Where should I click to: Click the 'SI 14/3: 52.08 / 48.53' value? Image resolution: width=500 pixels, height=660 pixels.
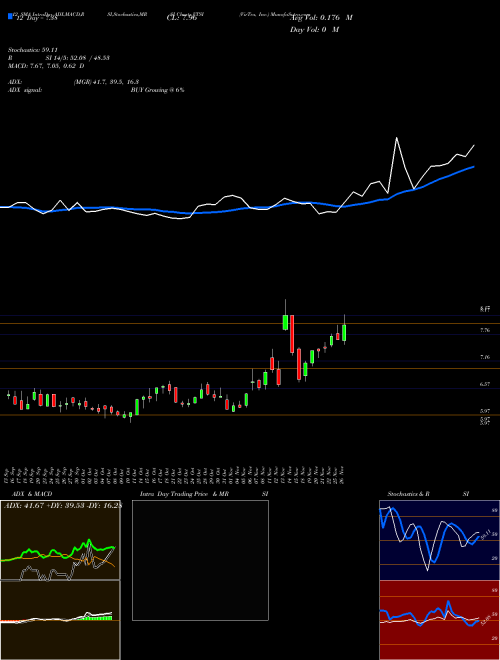coord(78,58)
